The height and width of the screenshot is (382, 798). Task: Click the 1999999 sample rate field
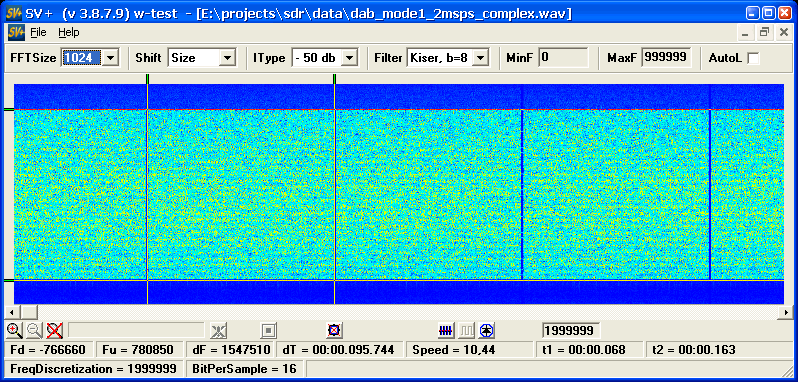(571, 331)
